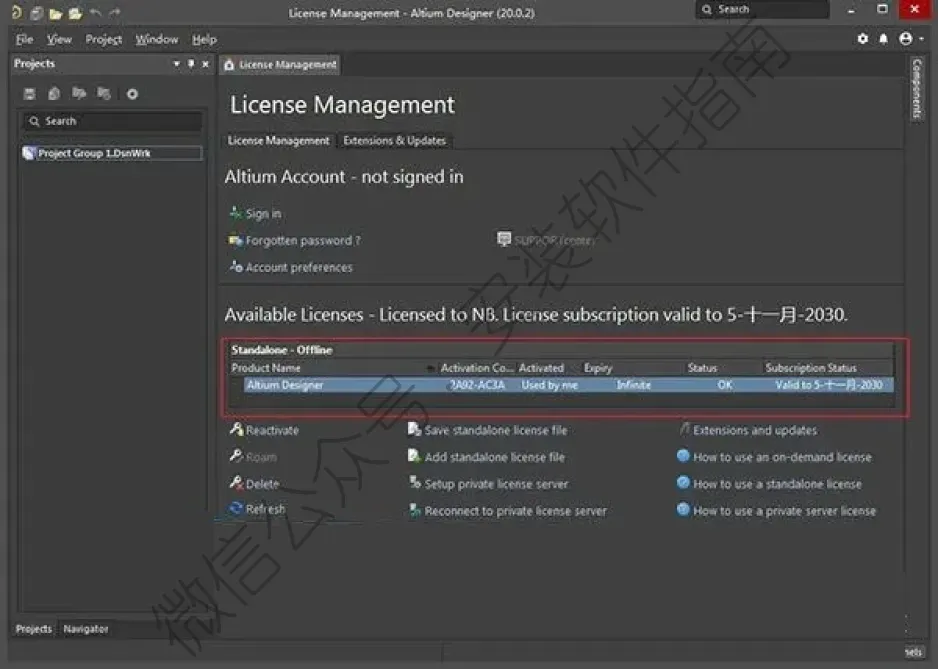
Task: Click open project folder icon in Projects toolbar
Action: tap(79, 93)
